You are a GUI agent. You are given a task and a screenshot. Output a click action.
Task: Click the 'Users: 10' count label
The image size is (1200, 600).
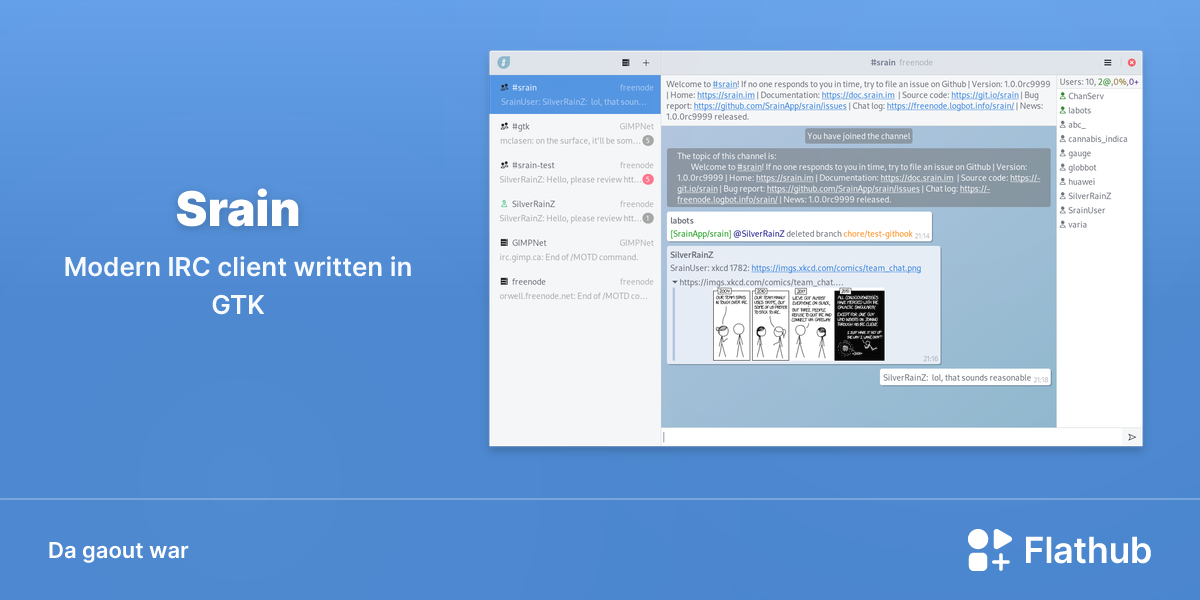(x=1077, y=81)
